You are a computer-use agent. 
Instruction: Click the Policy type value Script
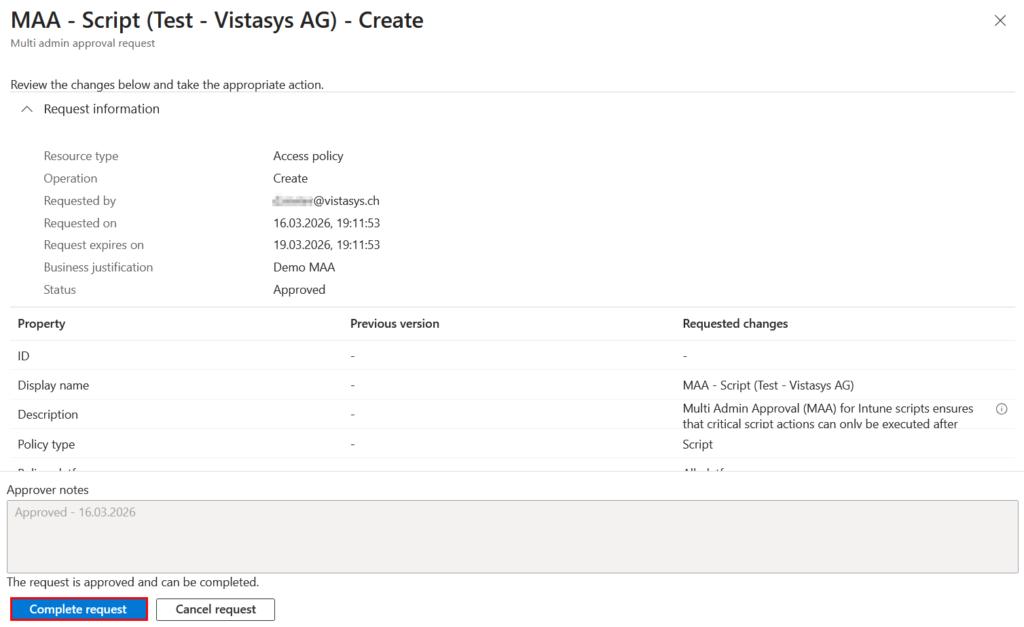697,444
